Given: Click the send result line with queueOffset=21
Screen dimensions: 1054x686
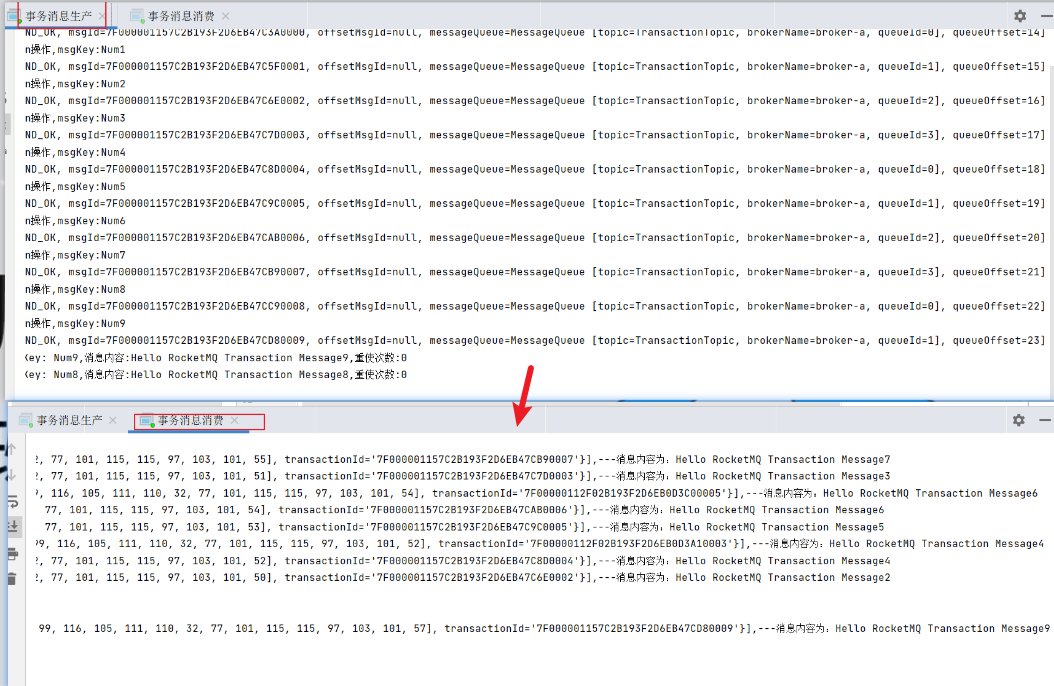Looking at the screenshot, I should pyautogui.click(x=536, y=272).
